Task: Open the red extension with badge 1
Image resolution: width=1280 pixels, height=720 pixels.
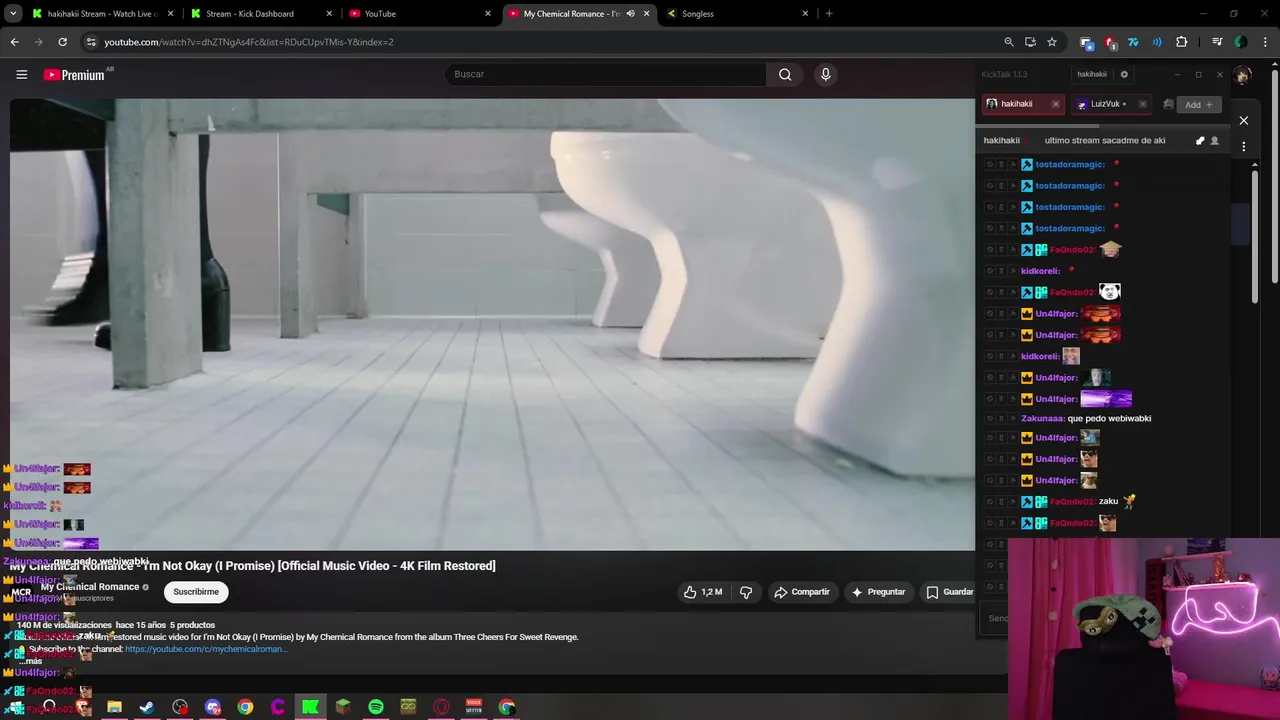Action: pyautogui.click(x=1110, y=42)
